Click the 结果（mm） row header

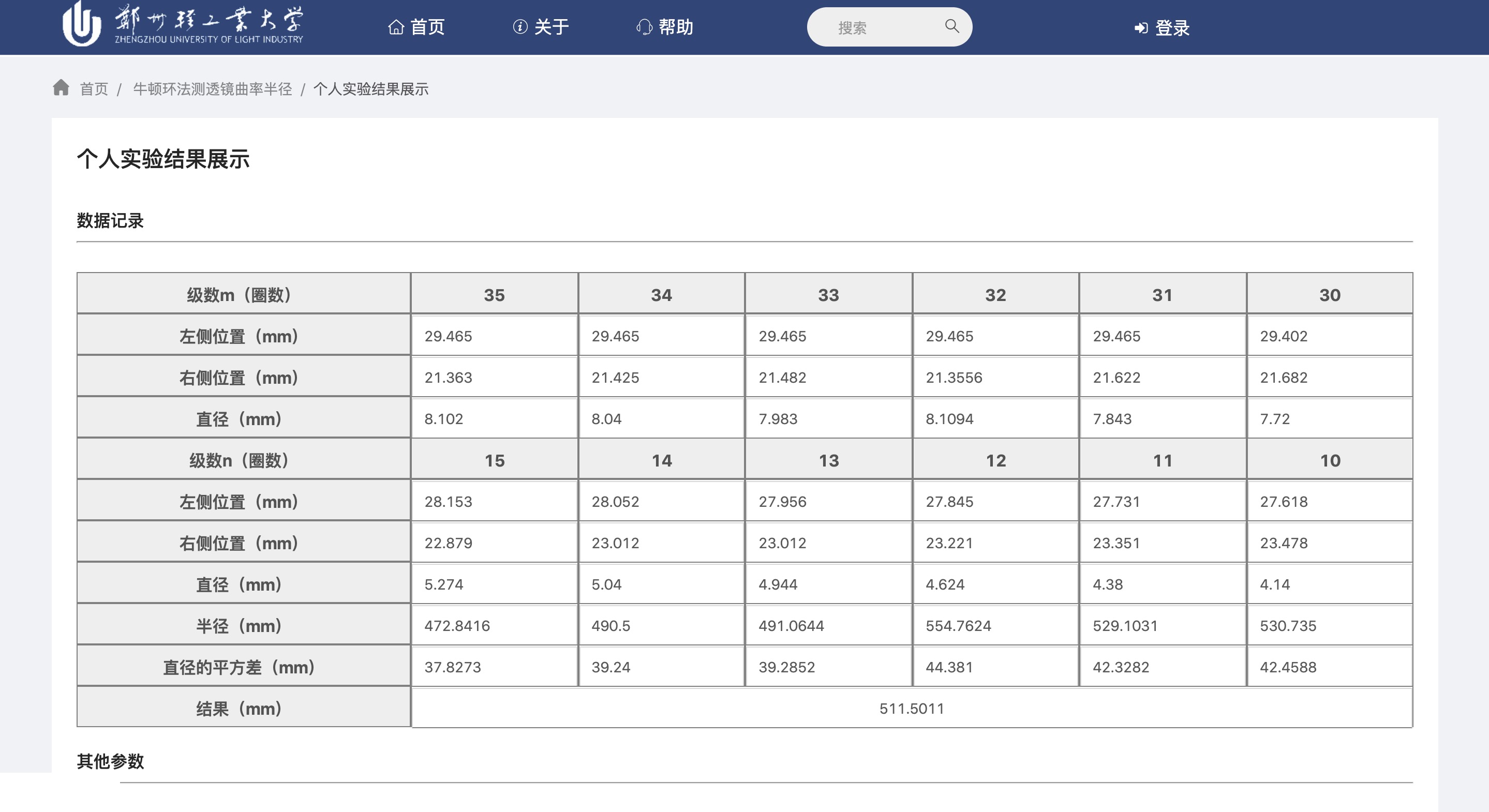243,707
